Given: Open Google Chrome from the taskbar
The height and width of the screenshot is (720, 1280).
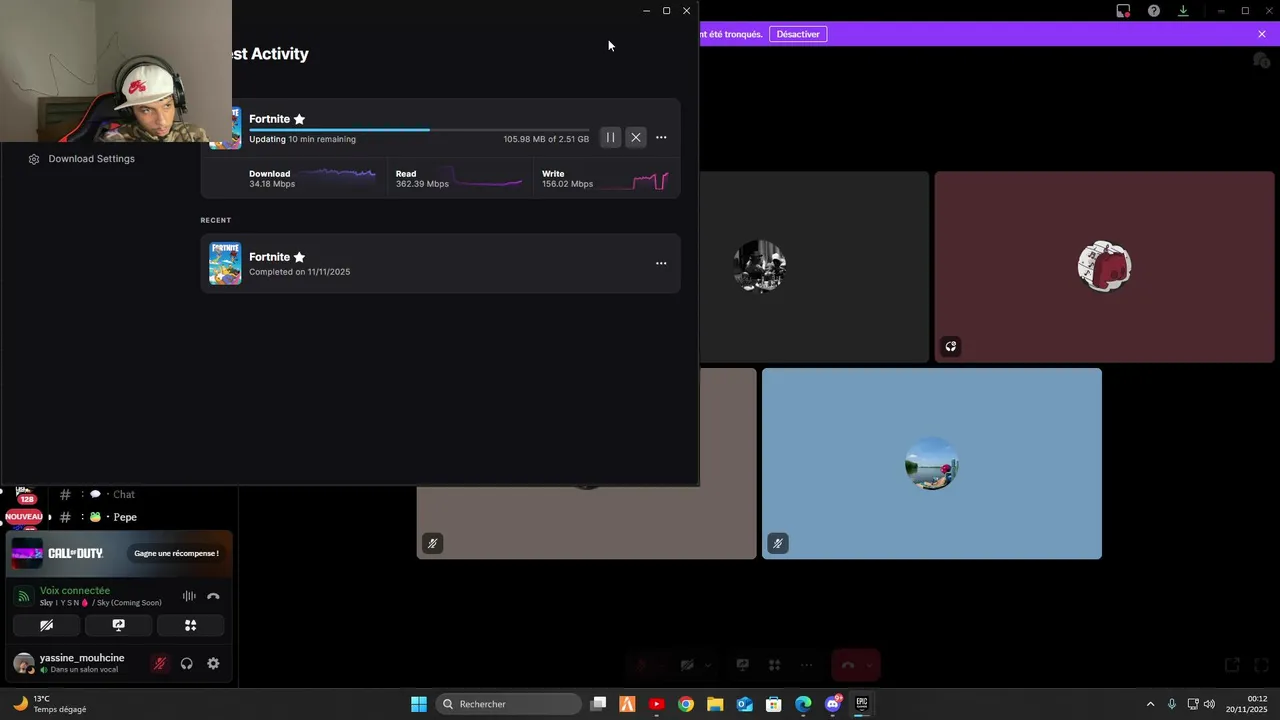Looking at the screenshot, I should point(685,704).
